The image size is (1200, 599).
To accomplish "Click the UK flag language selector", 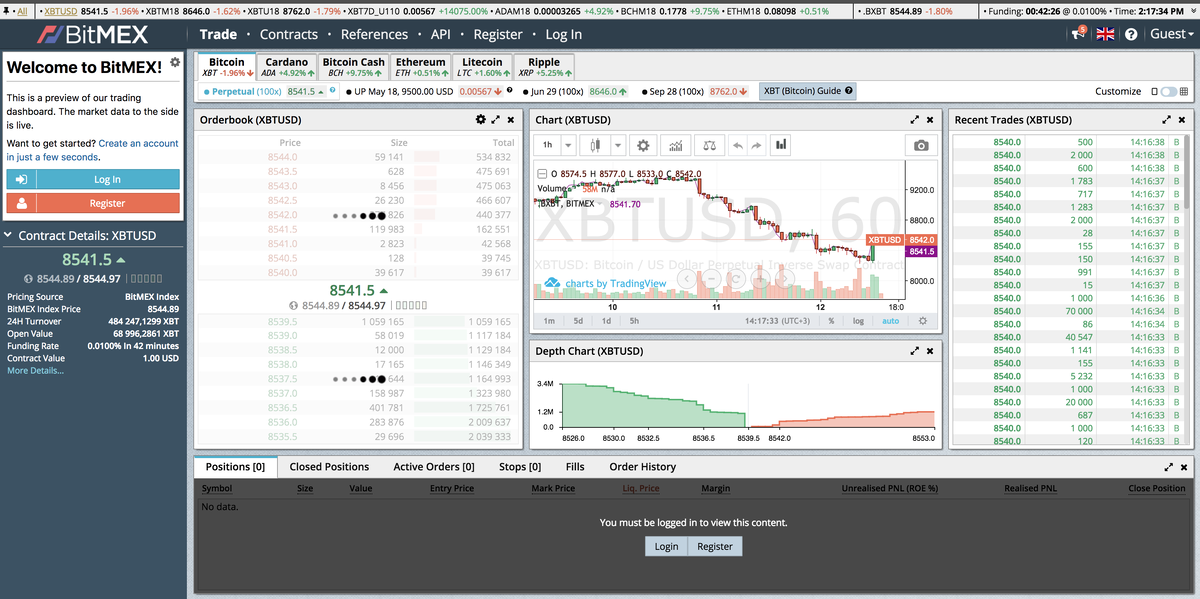I will (x=1105, y=34).
